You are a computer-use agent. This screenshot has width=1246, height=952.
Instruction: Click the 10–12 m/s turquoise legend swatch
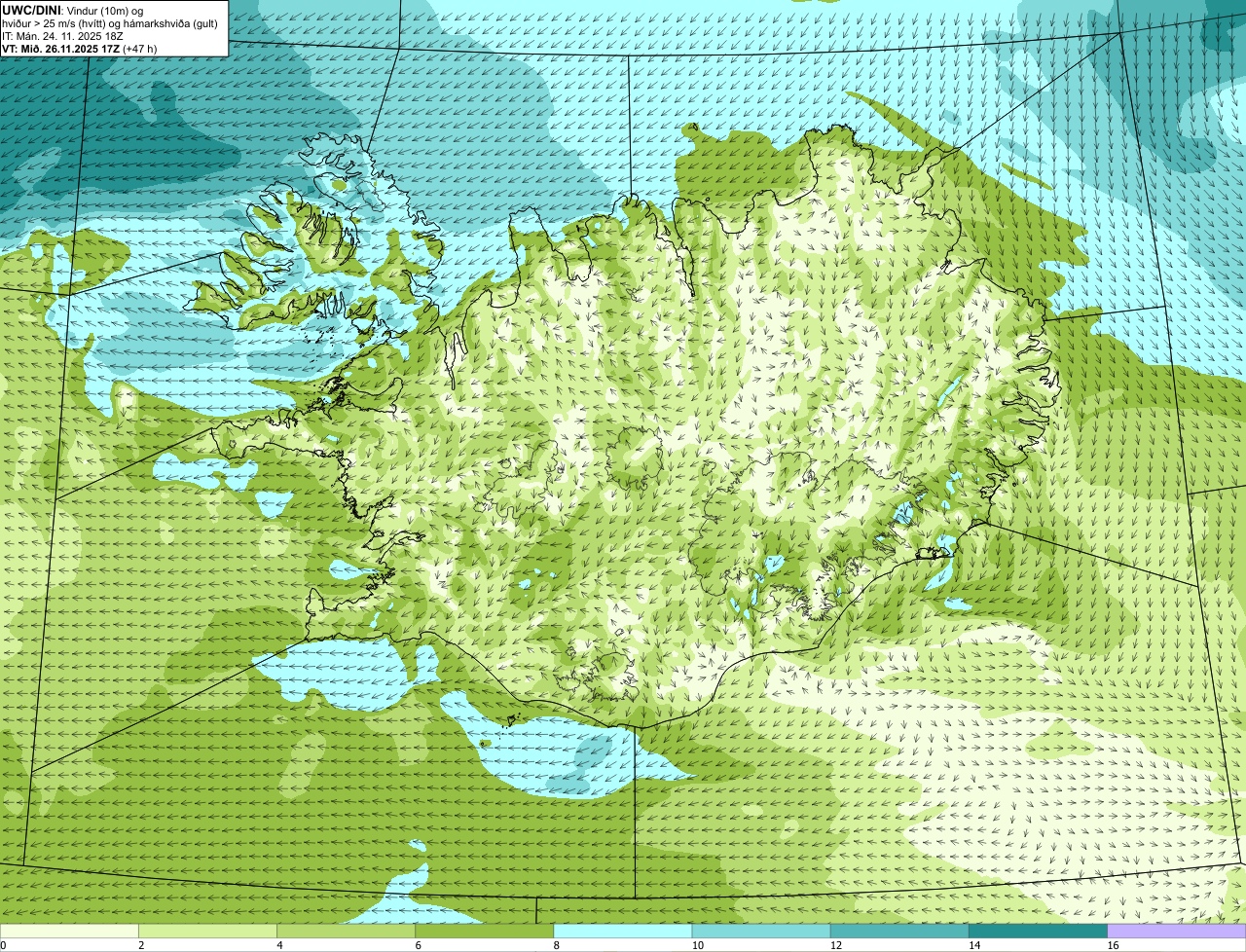pyautogui.click(x=761, y=932)
